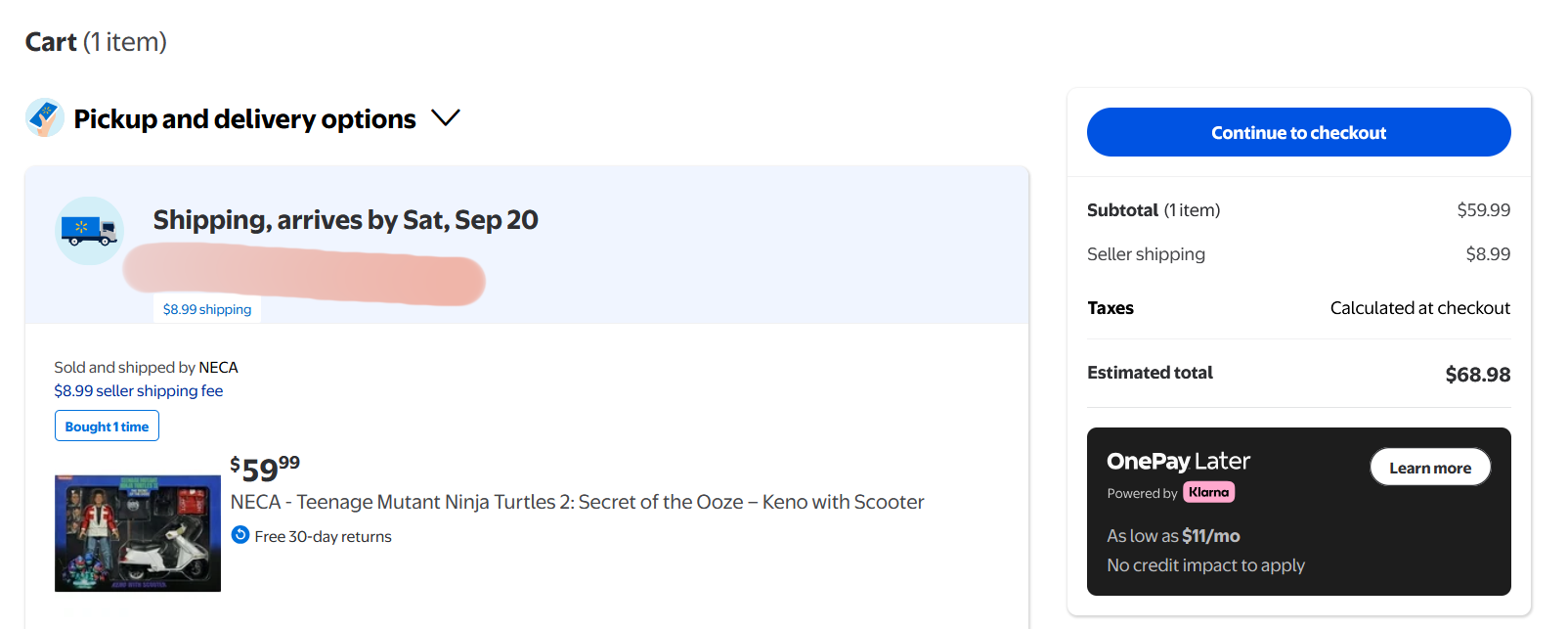Click the Keno with Scooter product thumbnail
Screen dimensions: 1568x629
tap(138, 533)
